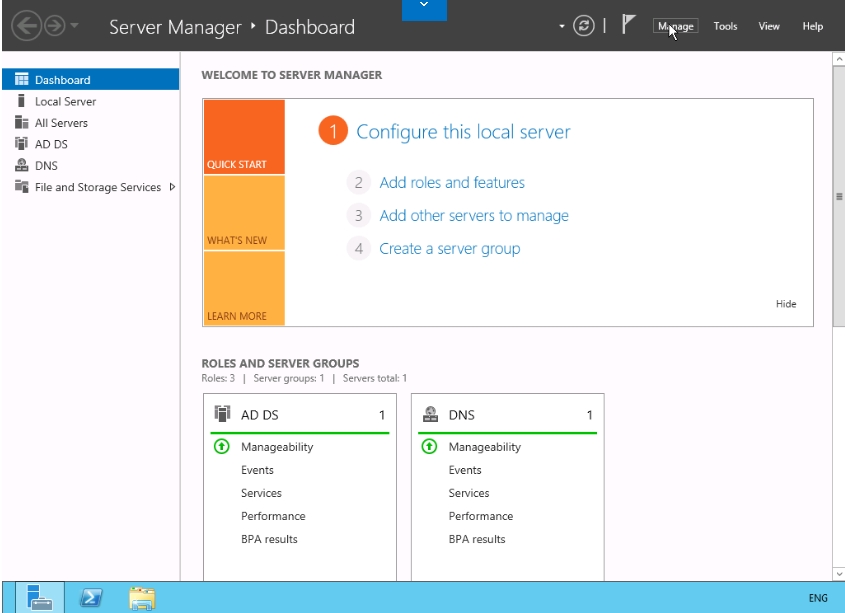Click the refresh dashboard icon
The image size is (845, 613).
coord(584,26)
